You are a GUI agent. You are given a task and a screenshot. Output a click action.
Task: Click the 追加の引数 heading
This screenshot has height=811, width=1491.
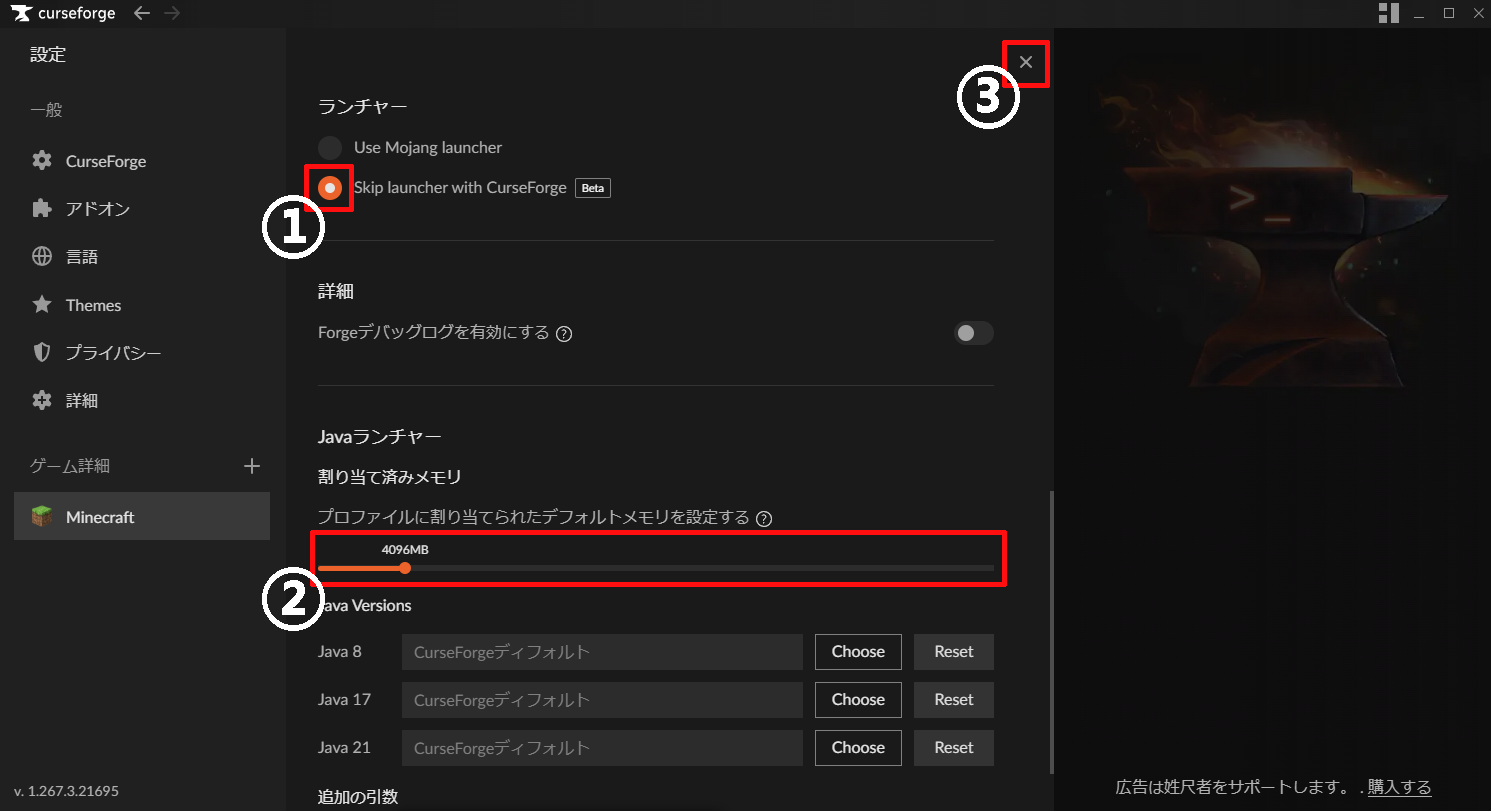point(358,797)
